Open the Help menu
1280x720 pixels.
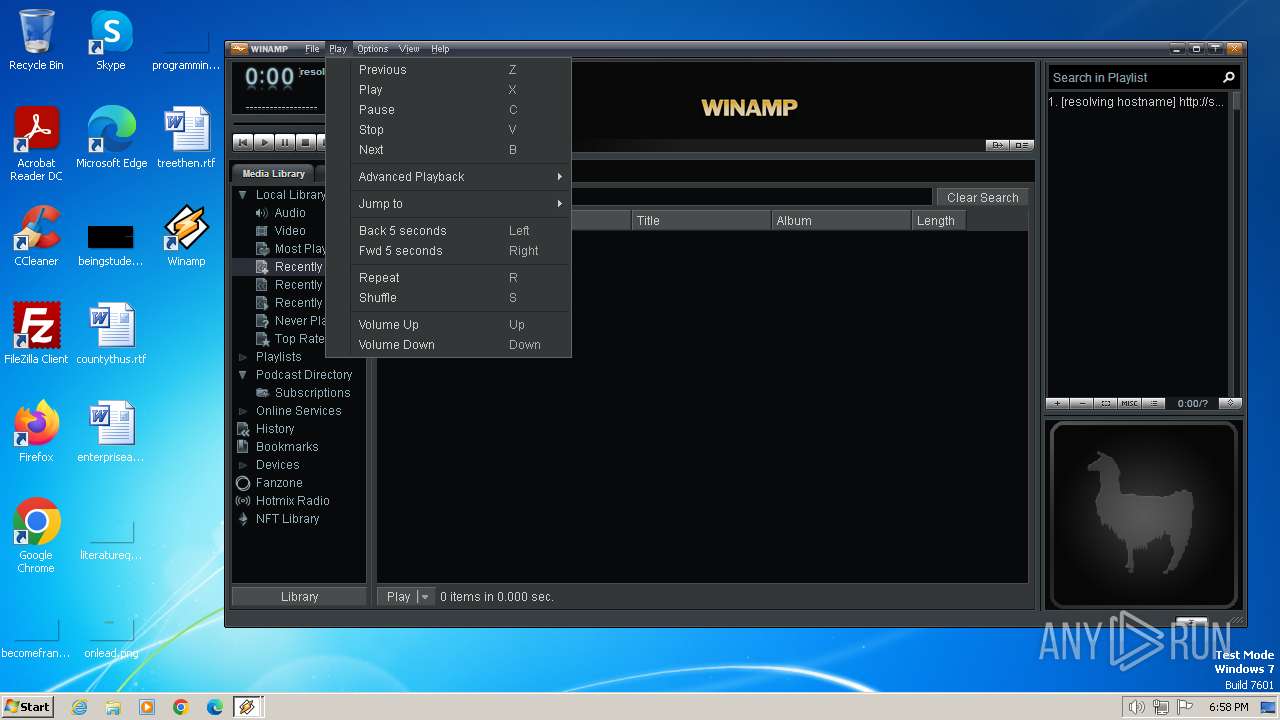tap(440, 49)
